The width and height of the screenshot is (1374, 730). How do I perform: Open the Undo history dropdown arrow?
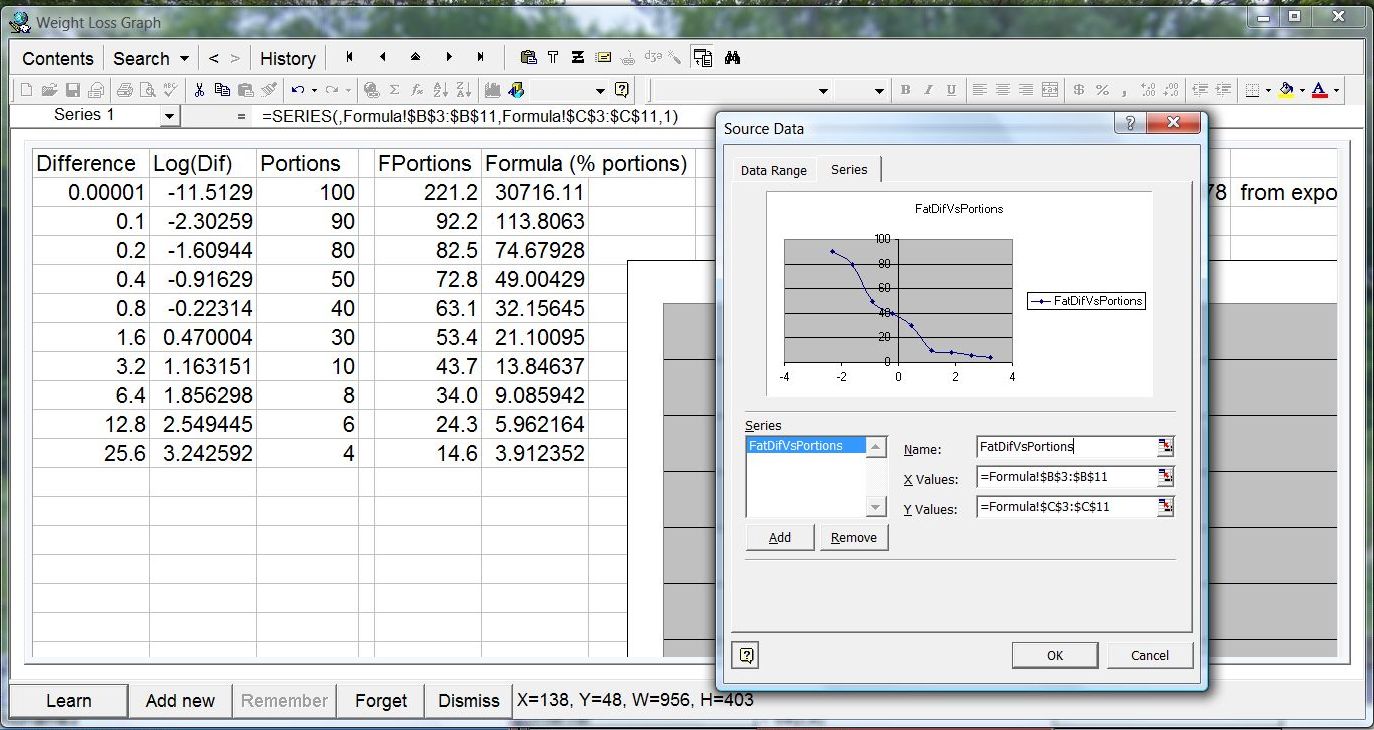(x=314, y=91)
